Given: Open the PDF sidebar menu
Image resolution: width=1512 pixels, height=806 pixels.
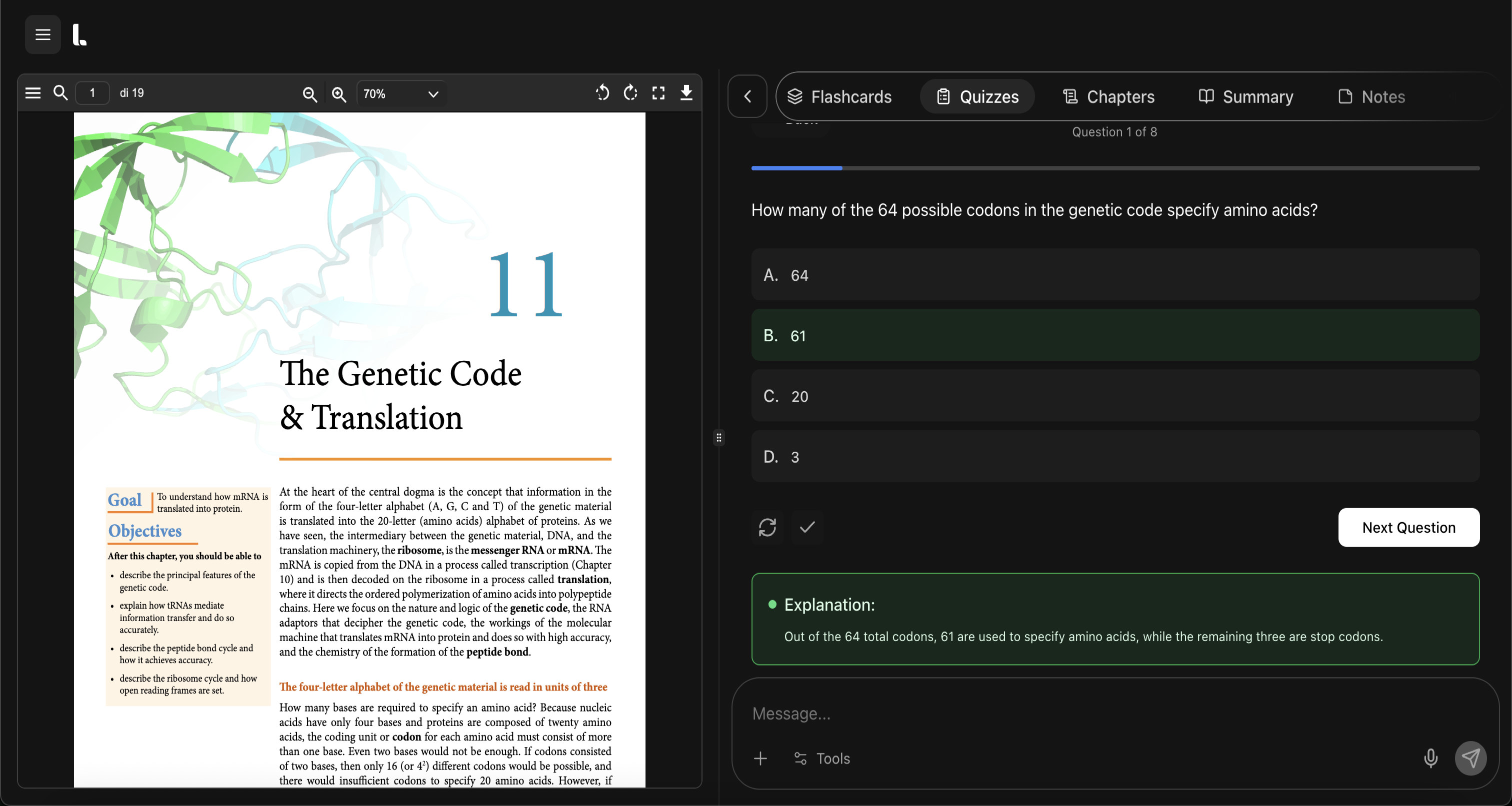Looking at the screenshot, I should (x=32, y=92).
